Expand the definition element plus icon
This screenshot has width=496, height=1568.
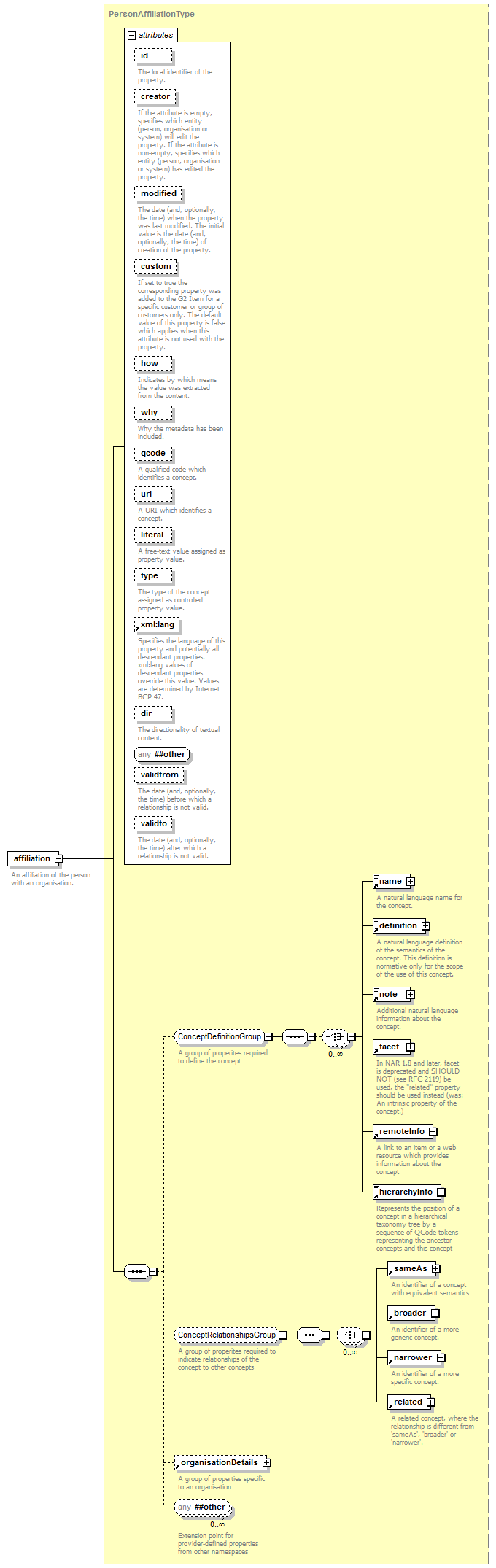pos(425,926)
